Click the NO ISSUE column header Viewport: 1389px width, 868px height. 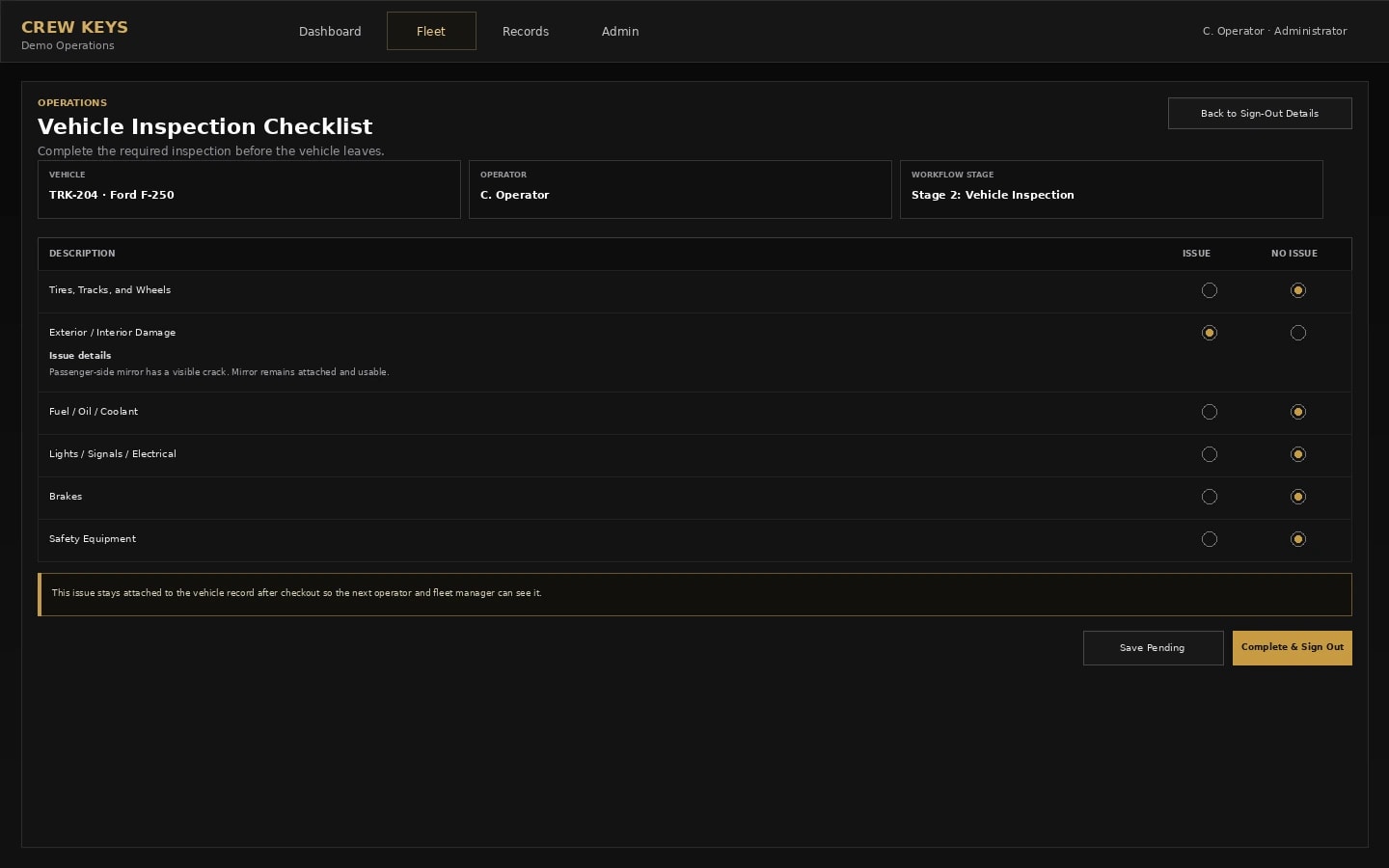[x=1294, y=254]
